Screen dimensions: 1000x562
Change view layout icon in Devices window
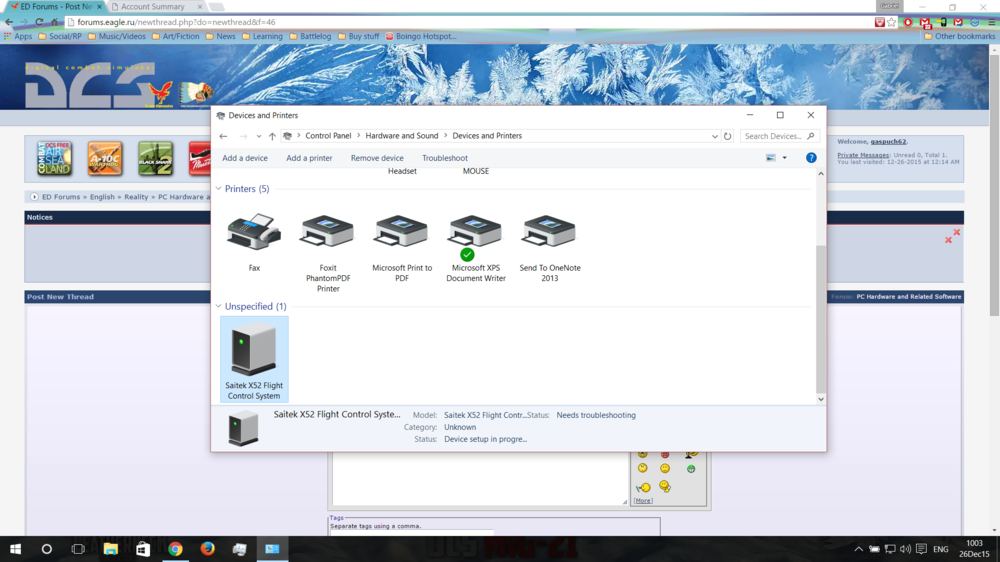point(771,158)
